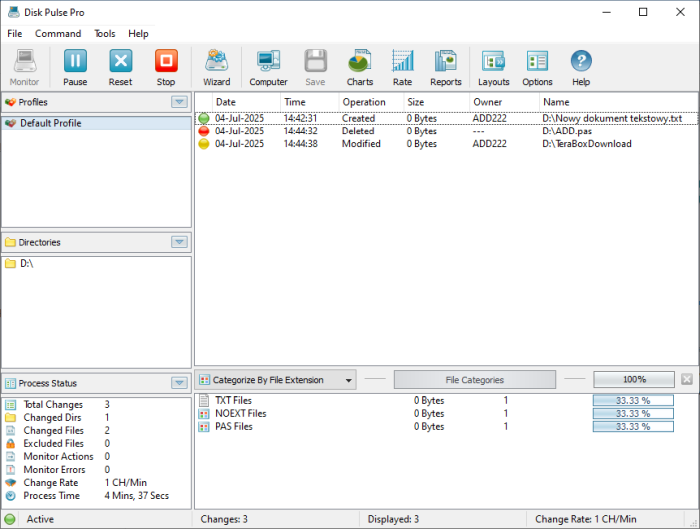Screen dimensions: 700x529
Task: Sort by the Size column header
Action: (x=437, y=102)
